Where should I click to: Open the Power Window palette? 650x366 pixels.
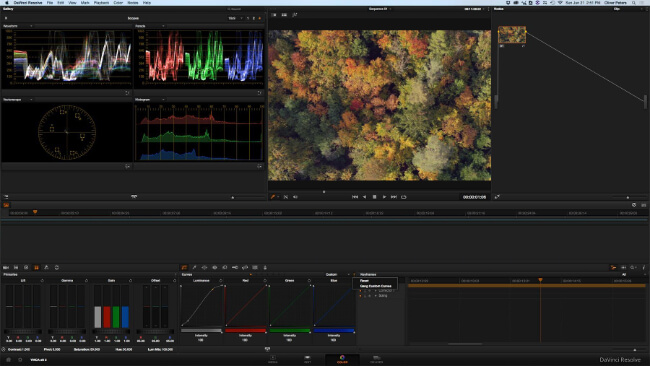(x=204, y=267)
